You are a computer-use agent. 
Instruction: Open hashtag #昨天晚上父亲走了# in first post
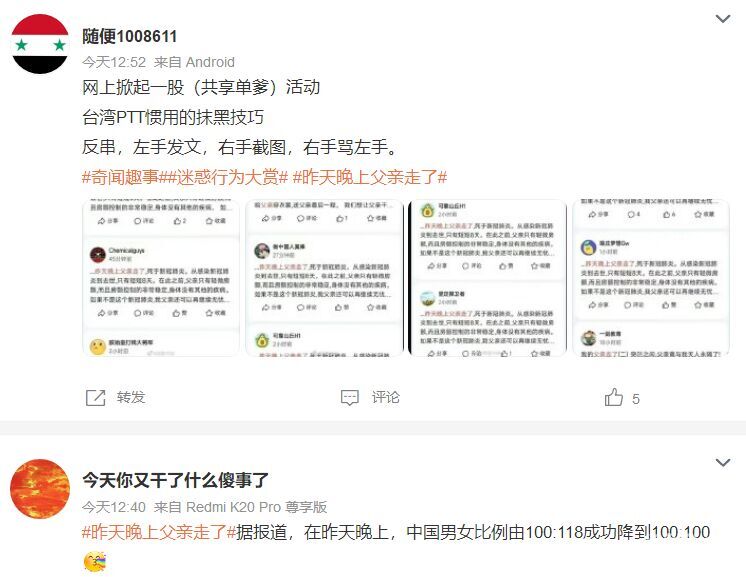click(370, 177)
